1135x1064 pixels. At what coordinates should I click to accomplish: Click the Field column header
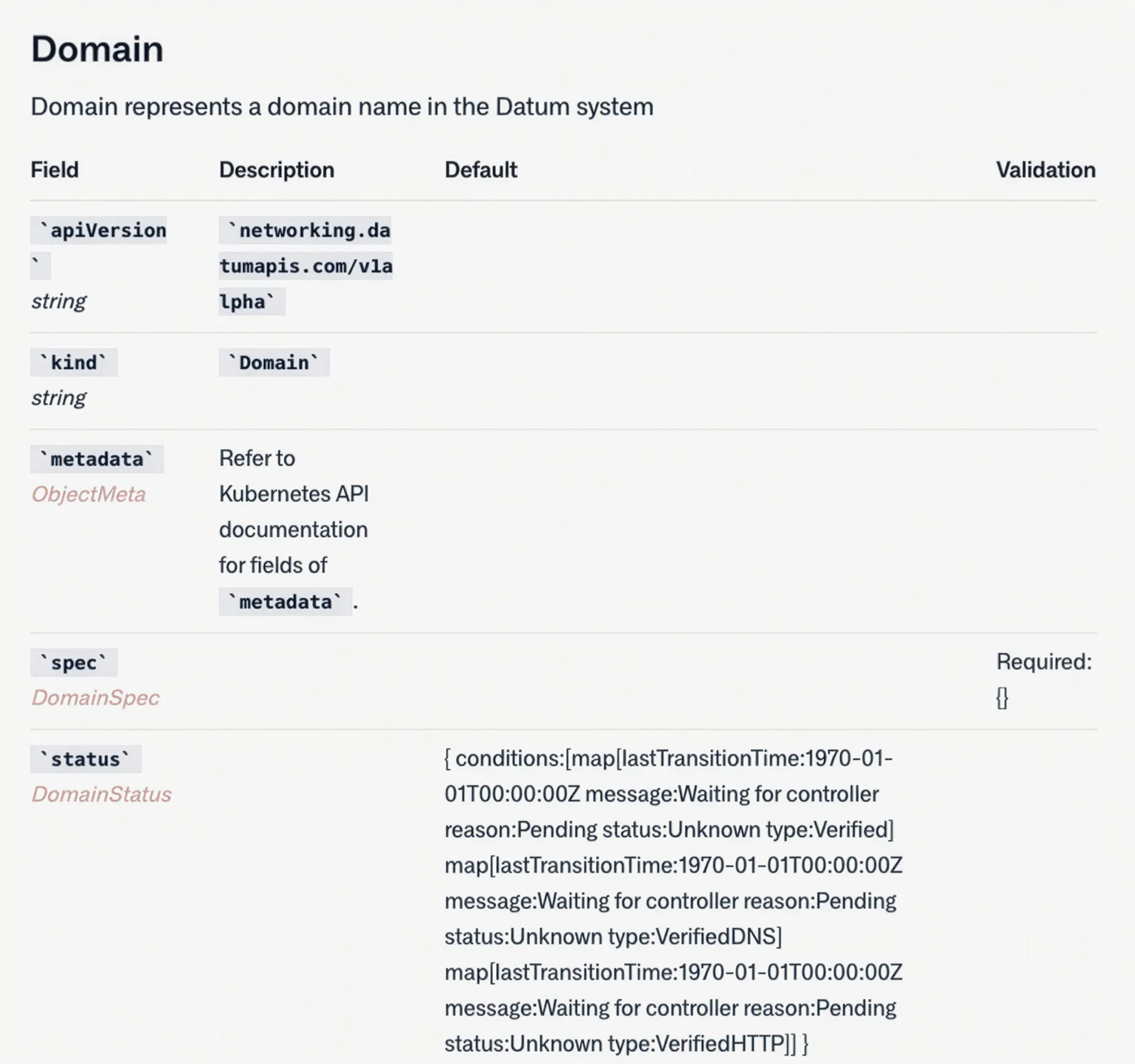(x=55, y=169)
